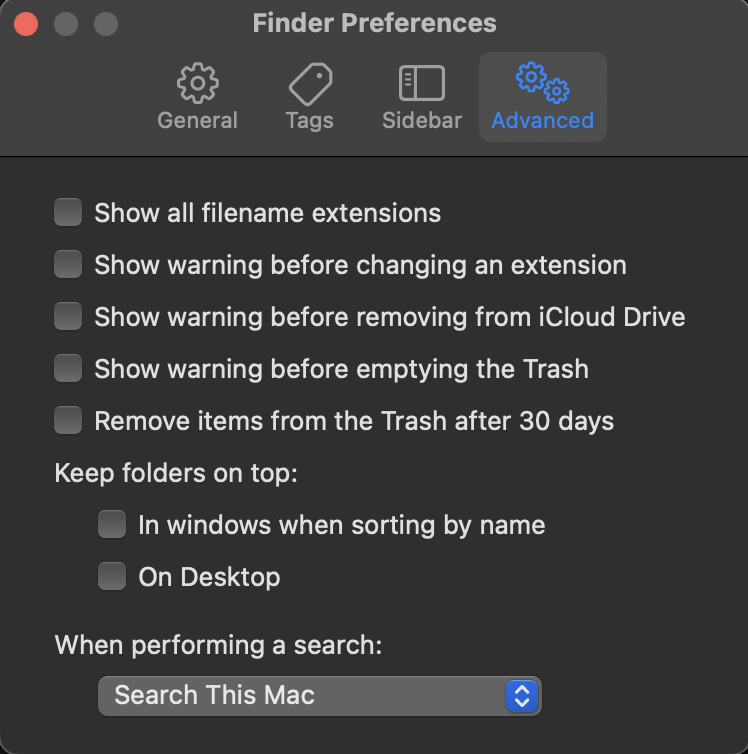748x754 pixels.
Task: Click the Finder Preferences title bar text
Action: (374, 23)
